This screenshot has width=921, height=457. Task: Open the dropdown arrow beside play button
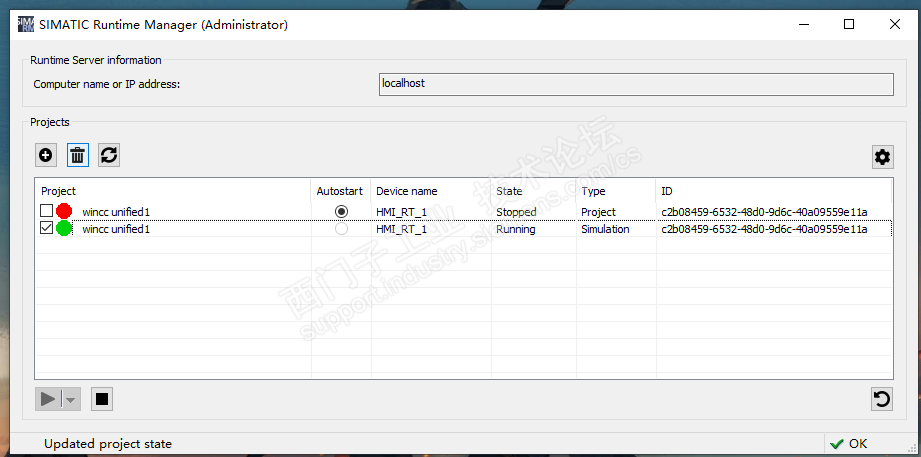71,399
